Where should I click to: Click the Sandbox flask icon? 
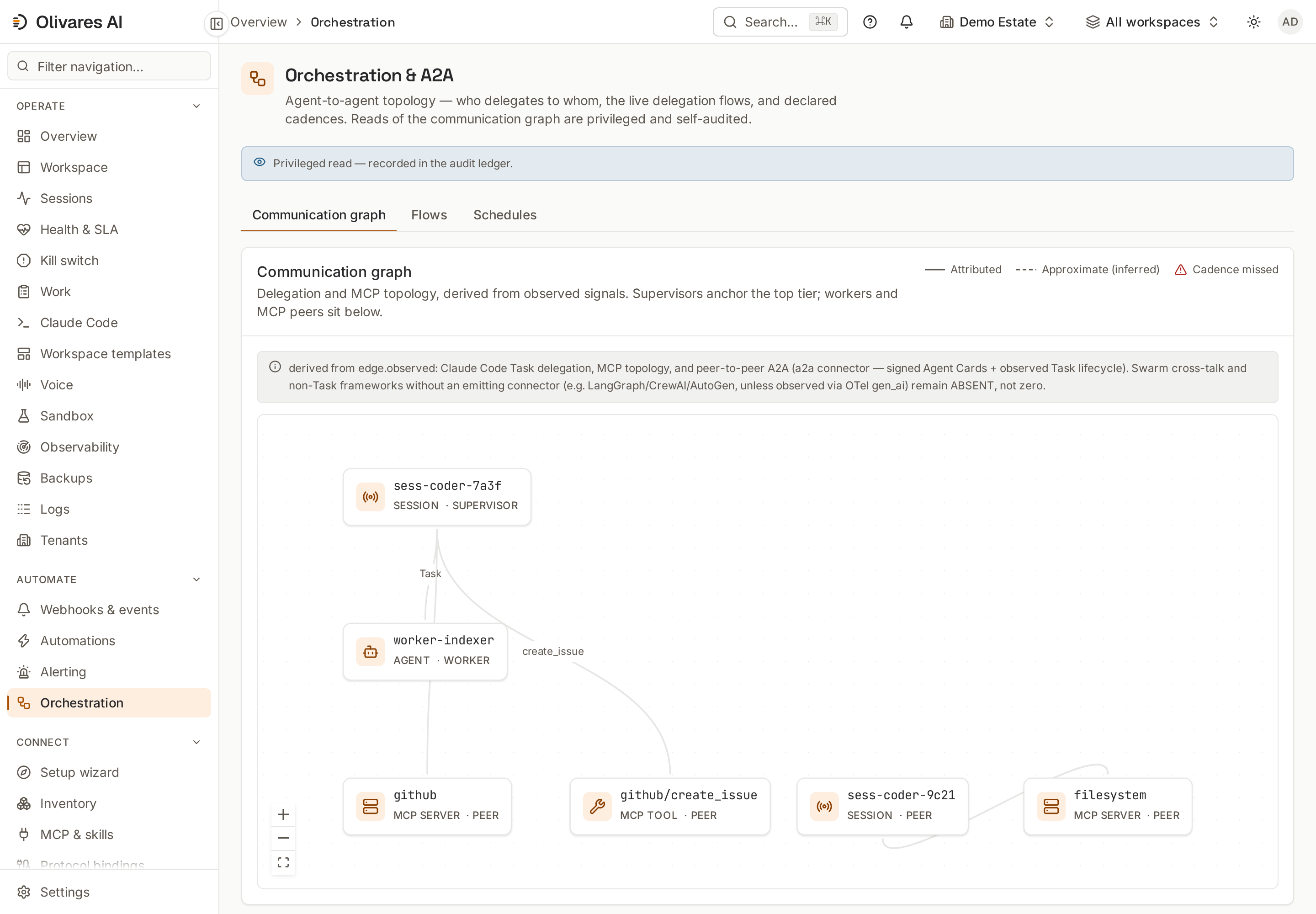23,416
